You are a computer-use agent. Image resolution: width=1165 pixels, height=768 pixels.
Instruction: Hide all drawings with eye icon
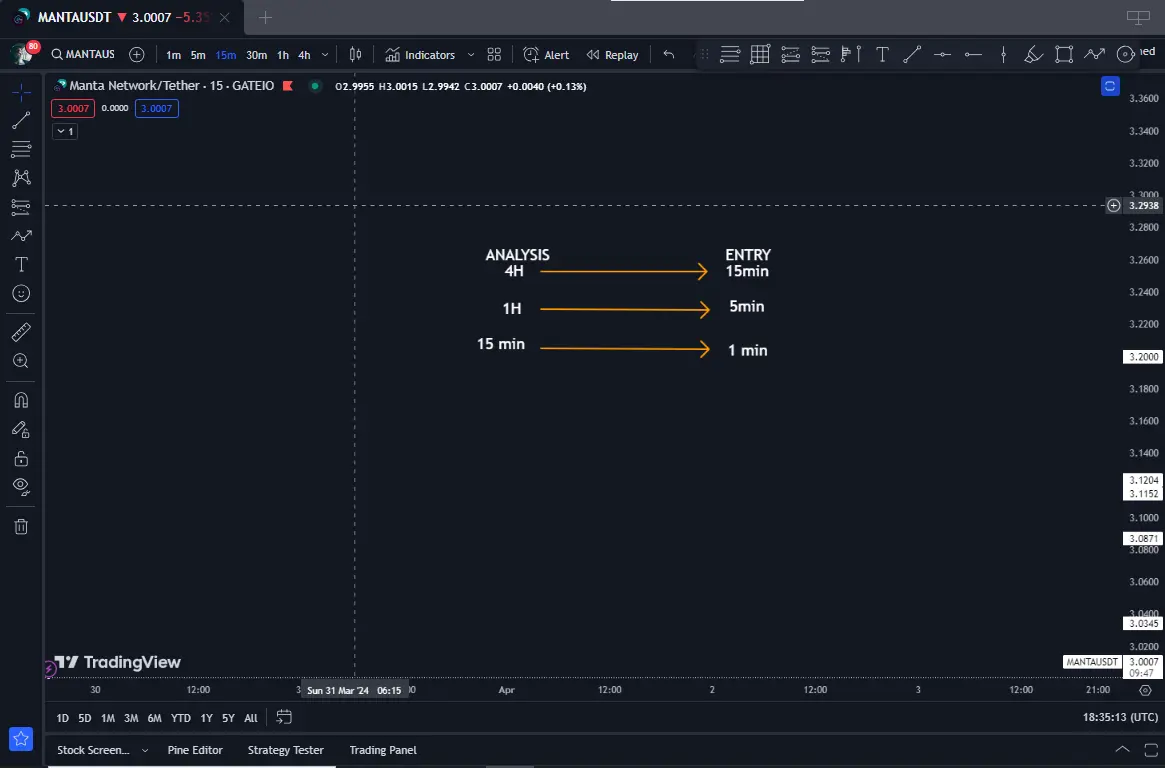click(21, 486)
